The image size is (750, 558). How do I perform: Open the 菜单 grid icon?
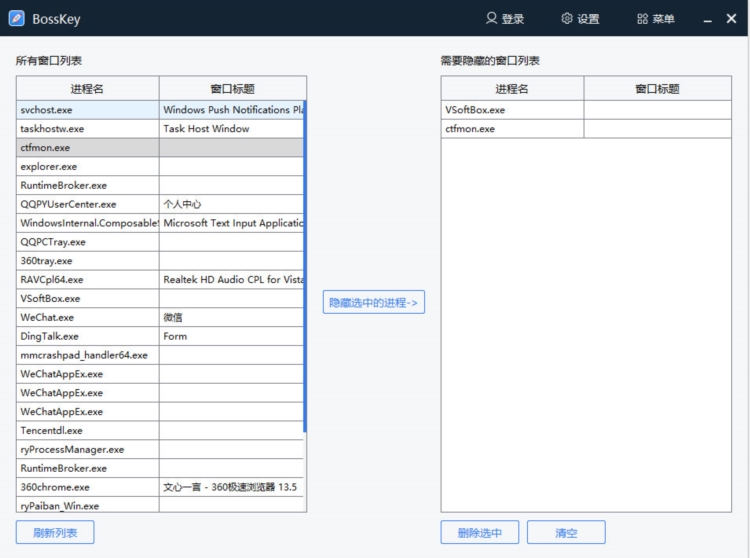[x=642, y=18]
